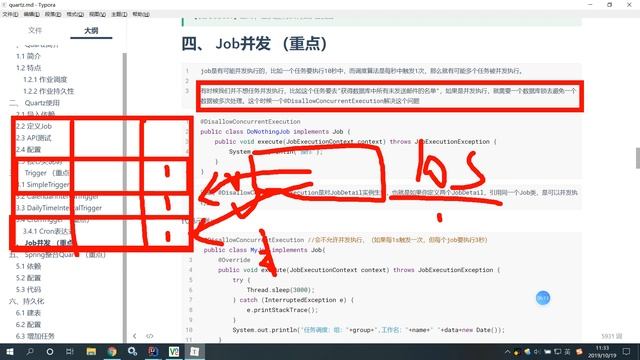Image resolution: width=640 pixels, height=360 pixels.
Task: Go to outline item 1.2 特点
Action: 28,68
